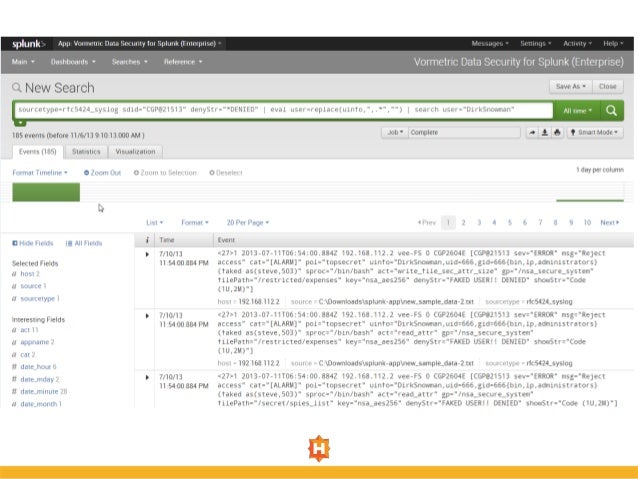Click the date_month interesting field
Image resolution: width=638 pixels, height=479 pixels.
[x=41, y=404]
